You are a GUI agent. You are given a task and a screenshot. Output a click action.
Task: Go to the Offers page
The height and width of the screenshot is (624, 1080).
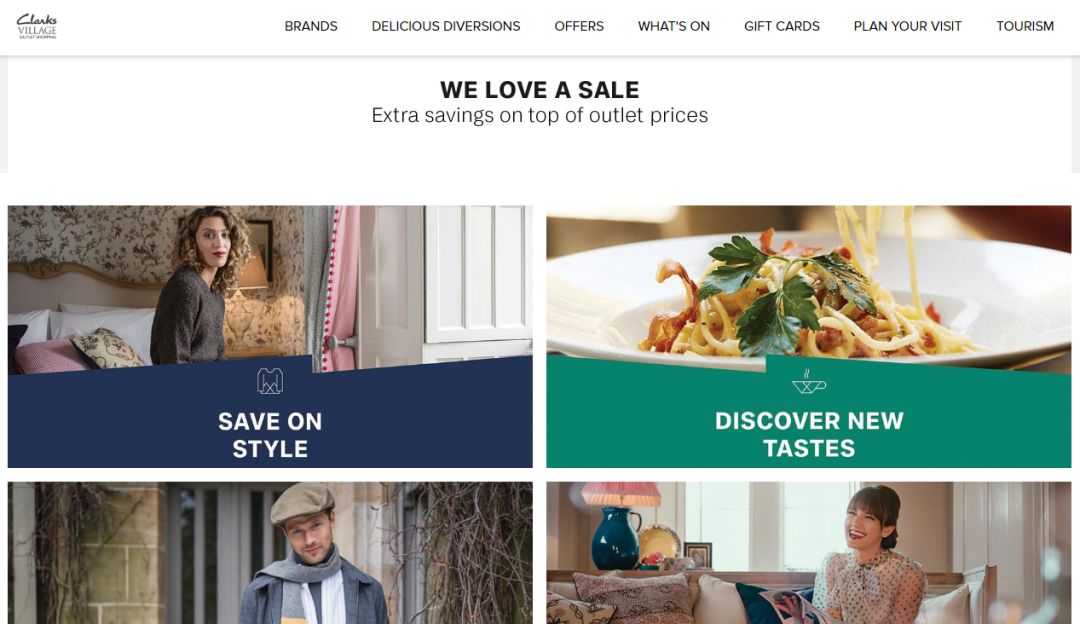(579, 26)
